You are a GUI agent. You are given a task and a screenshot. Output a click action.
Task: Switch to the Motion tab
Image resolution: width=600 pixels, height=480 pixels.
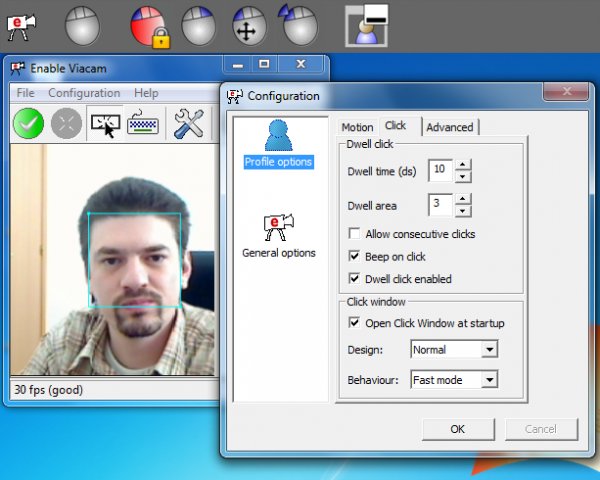[357, 127]
